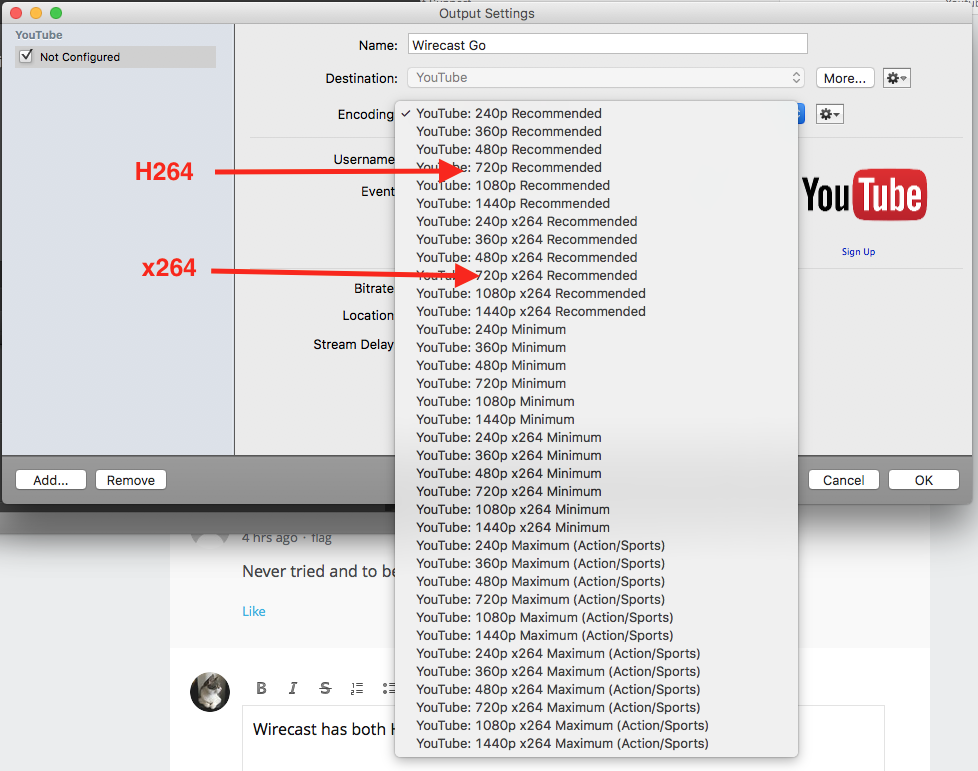This screenshot has height=771, width=978.
Task: Open the Sign Up link under YouTube logo
Action: [858, 251]
